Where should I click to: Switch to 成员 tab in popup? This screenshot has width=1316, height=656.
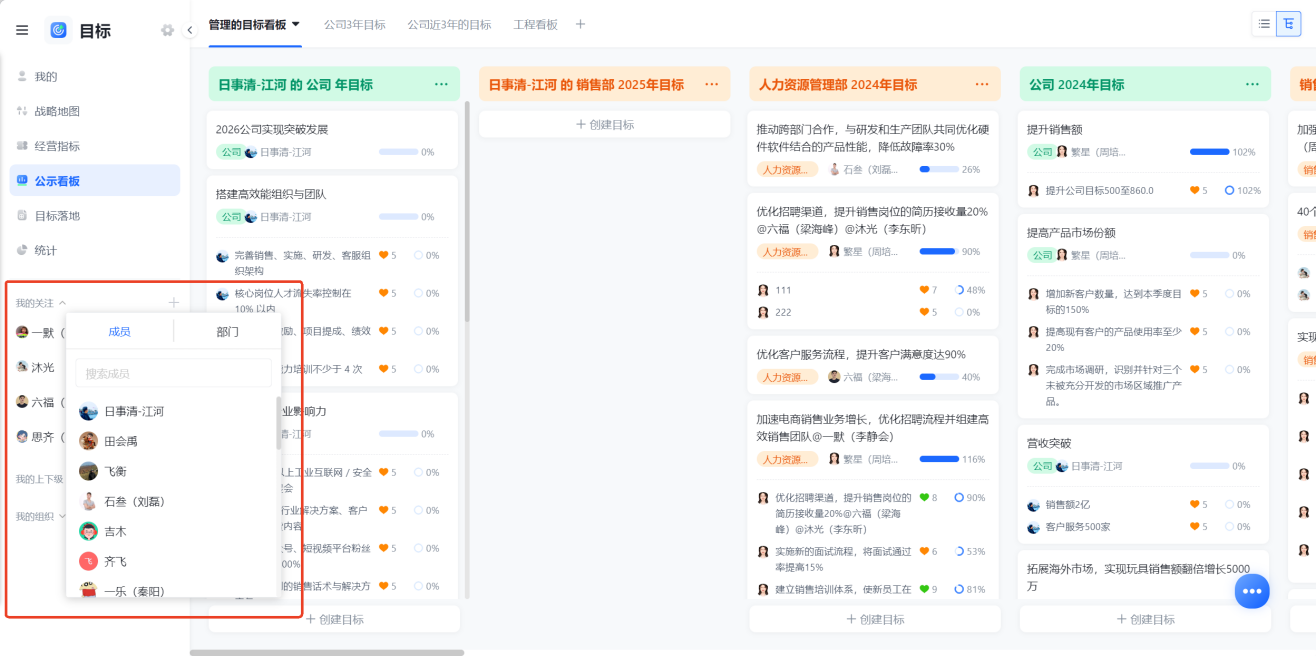coord(119,331)
